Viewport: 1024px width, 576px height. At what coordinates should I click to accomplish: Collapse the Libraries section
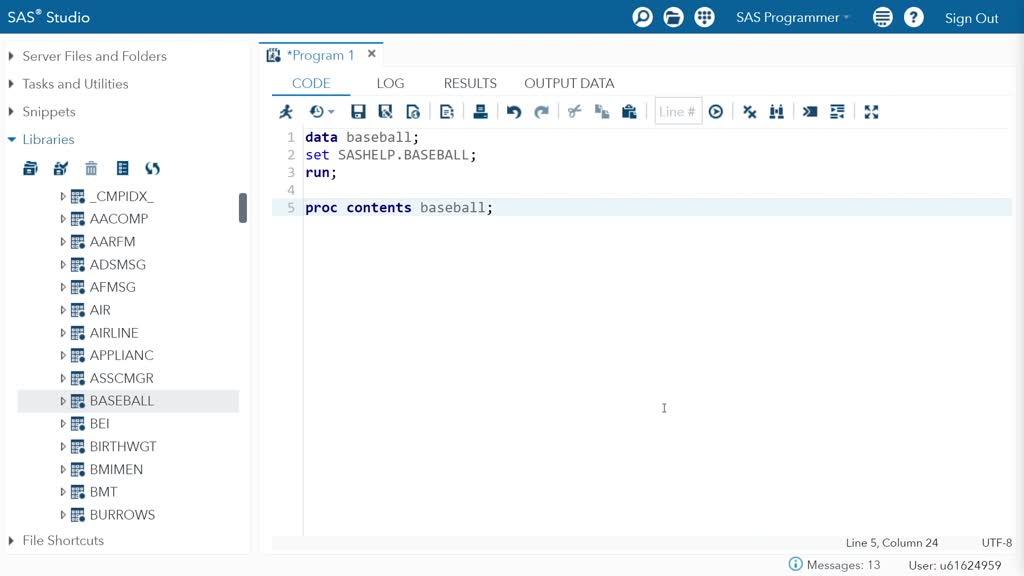coord(12,140)
